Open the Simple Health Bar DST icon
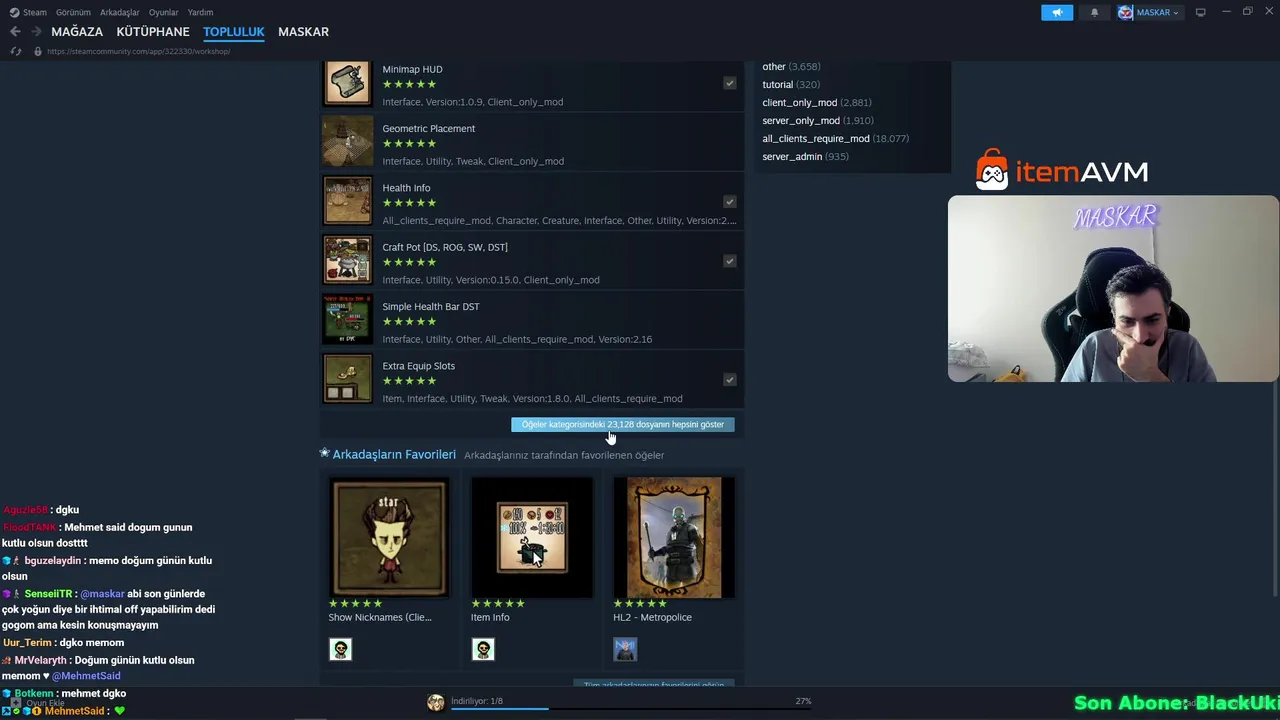The width and height of the screenshot is (1280, 720). [x=347, y=319]
